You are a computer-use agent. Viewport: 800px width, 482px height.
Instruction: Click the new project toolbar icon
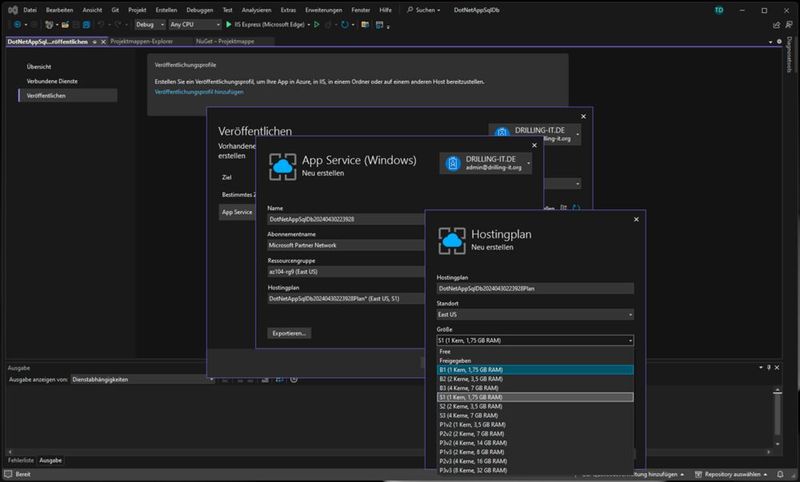(49, 24)
